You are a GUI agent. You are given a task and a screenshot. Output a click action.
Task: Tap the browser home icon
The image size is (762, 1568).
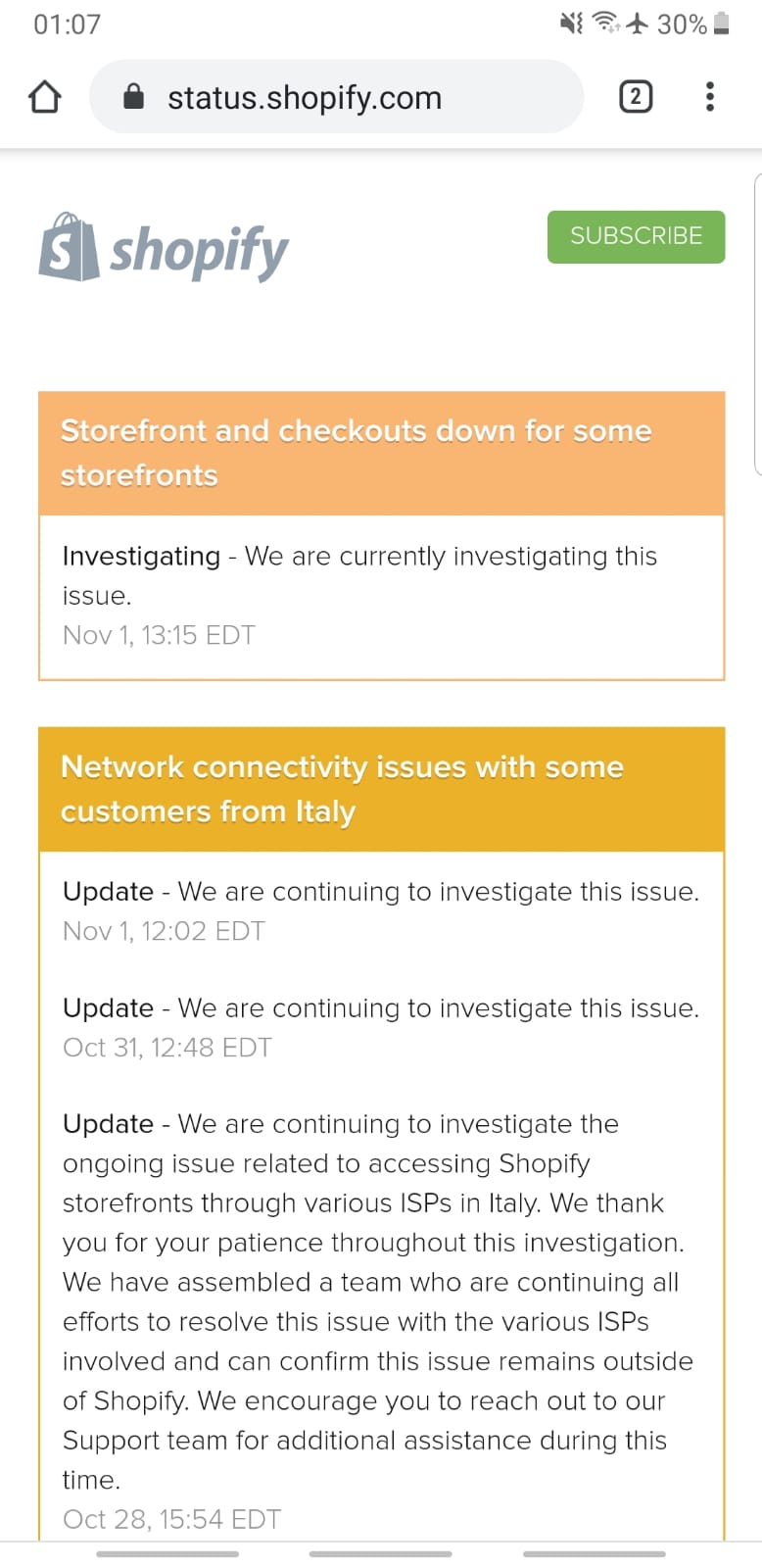(x=45, y=97)
